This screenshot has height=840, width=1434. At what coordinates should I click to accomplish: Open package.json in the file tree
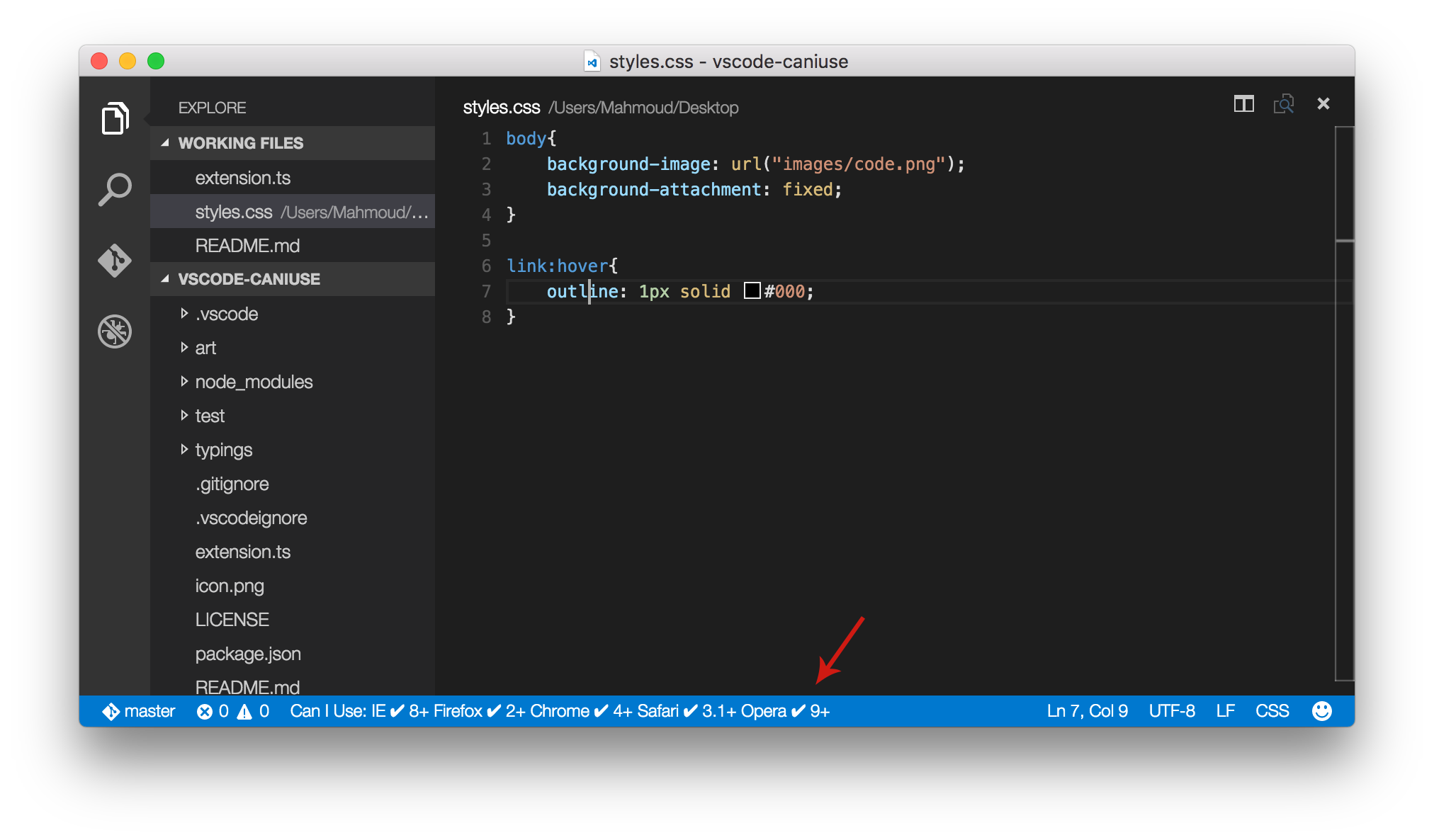click(248, 654)
